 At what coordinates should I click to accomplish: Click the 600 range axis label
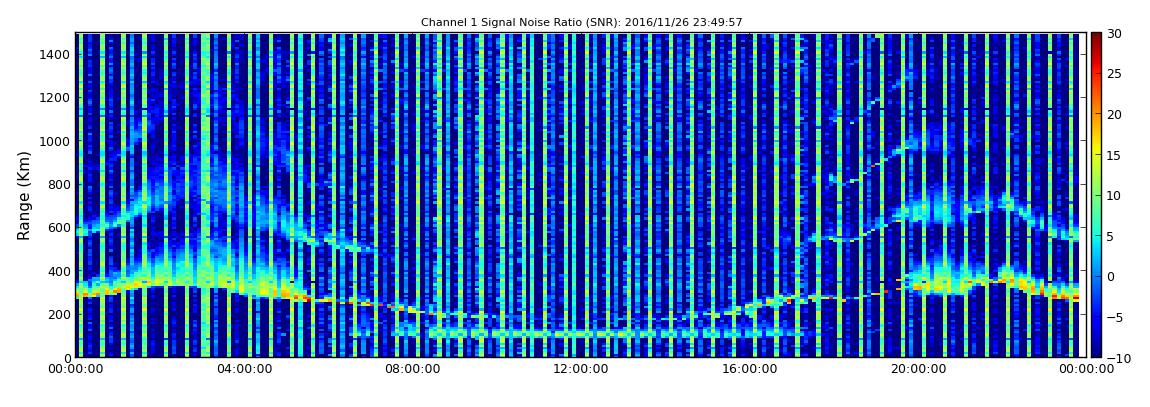(59, 227)
